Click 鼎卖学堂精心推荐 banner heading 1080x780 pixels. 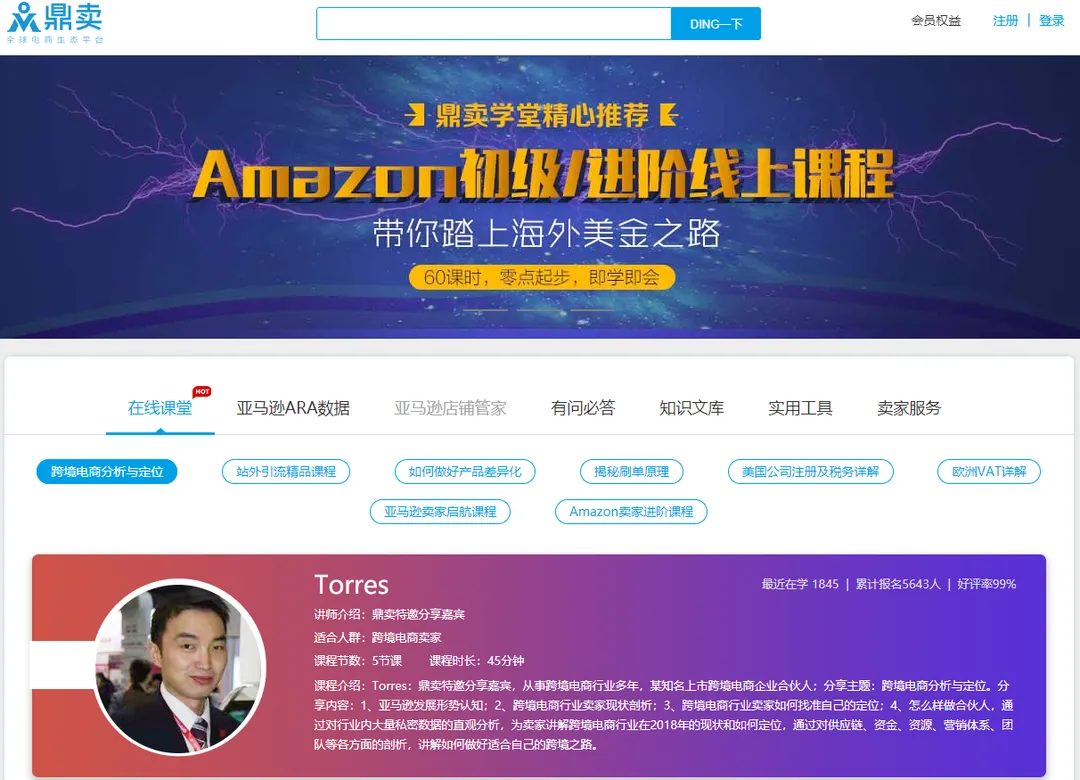(542, 115)
